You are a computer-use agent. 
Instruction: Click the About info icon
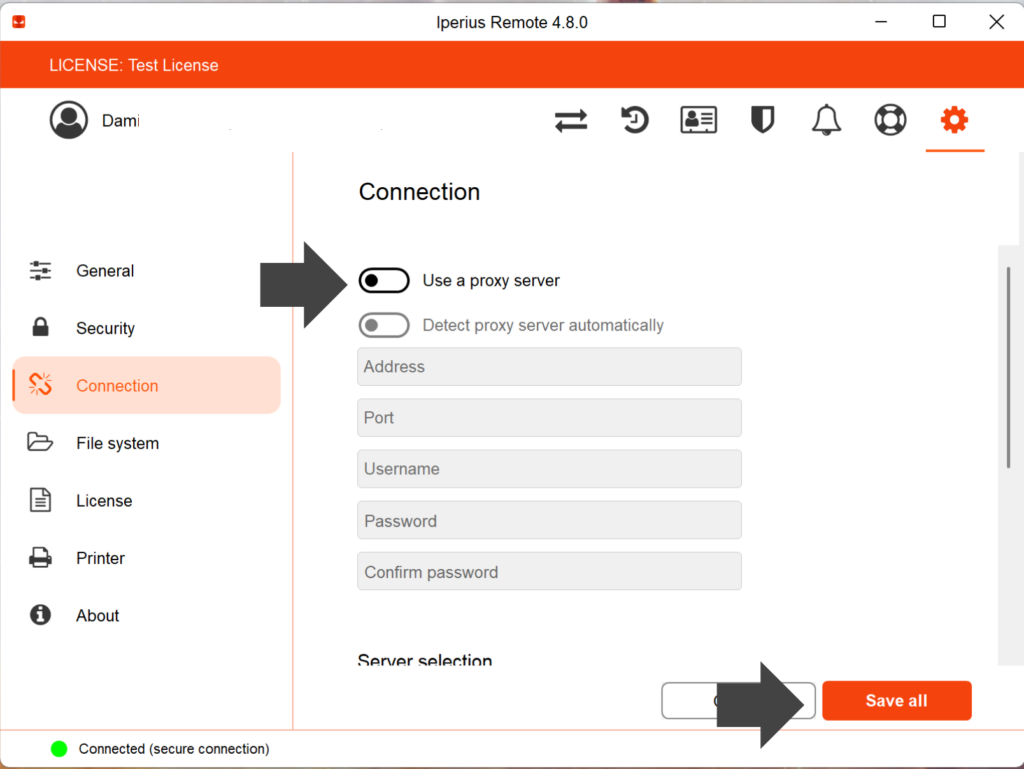point(40,615)
